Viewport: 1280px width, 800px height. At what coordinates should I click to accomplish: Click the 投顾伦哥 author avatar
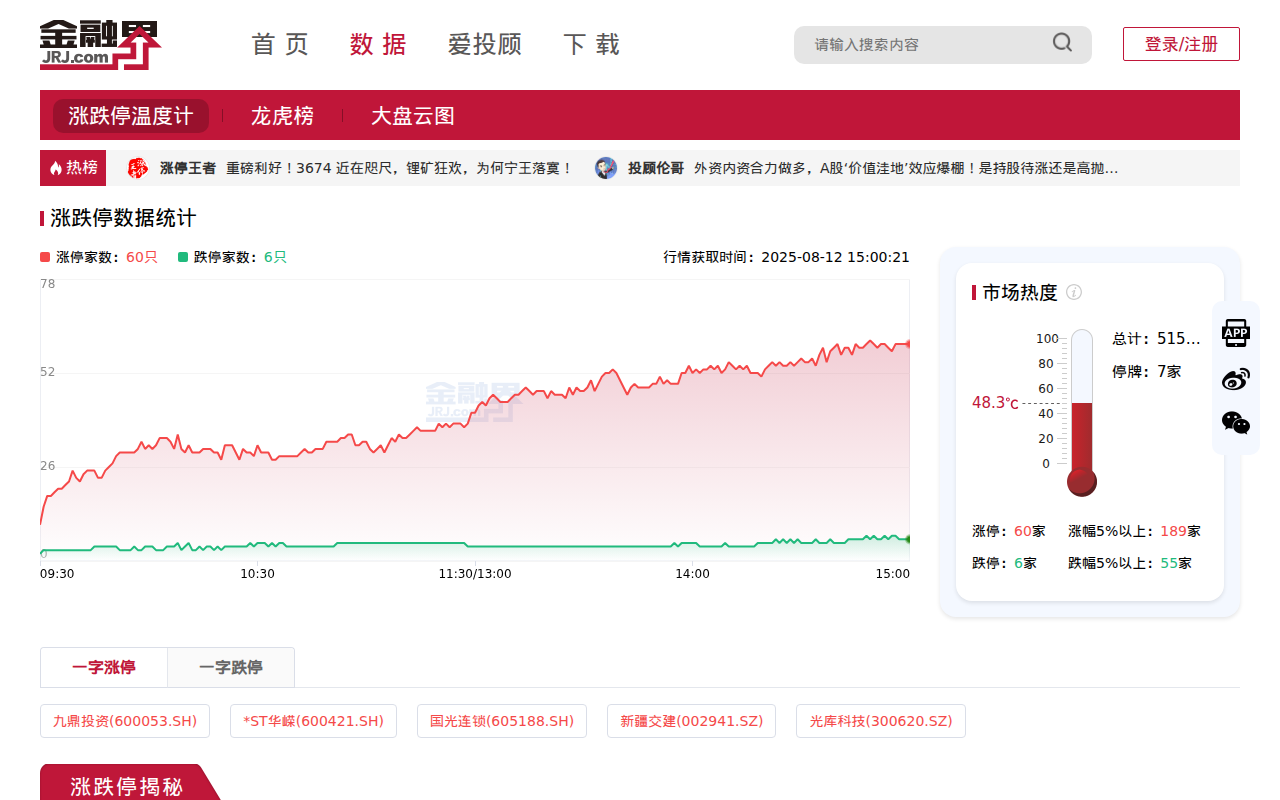606,168
